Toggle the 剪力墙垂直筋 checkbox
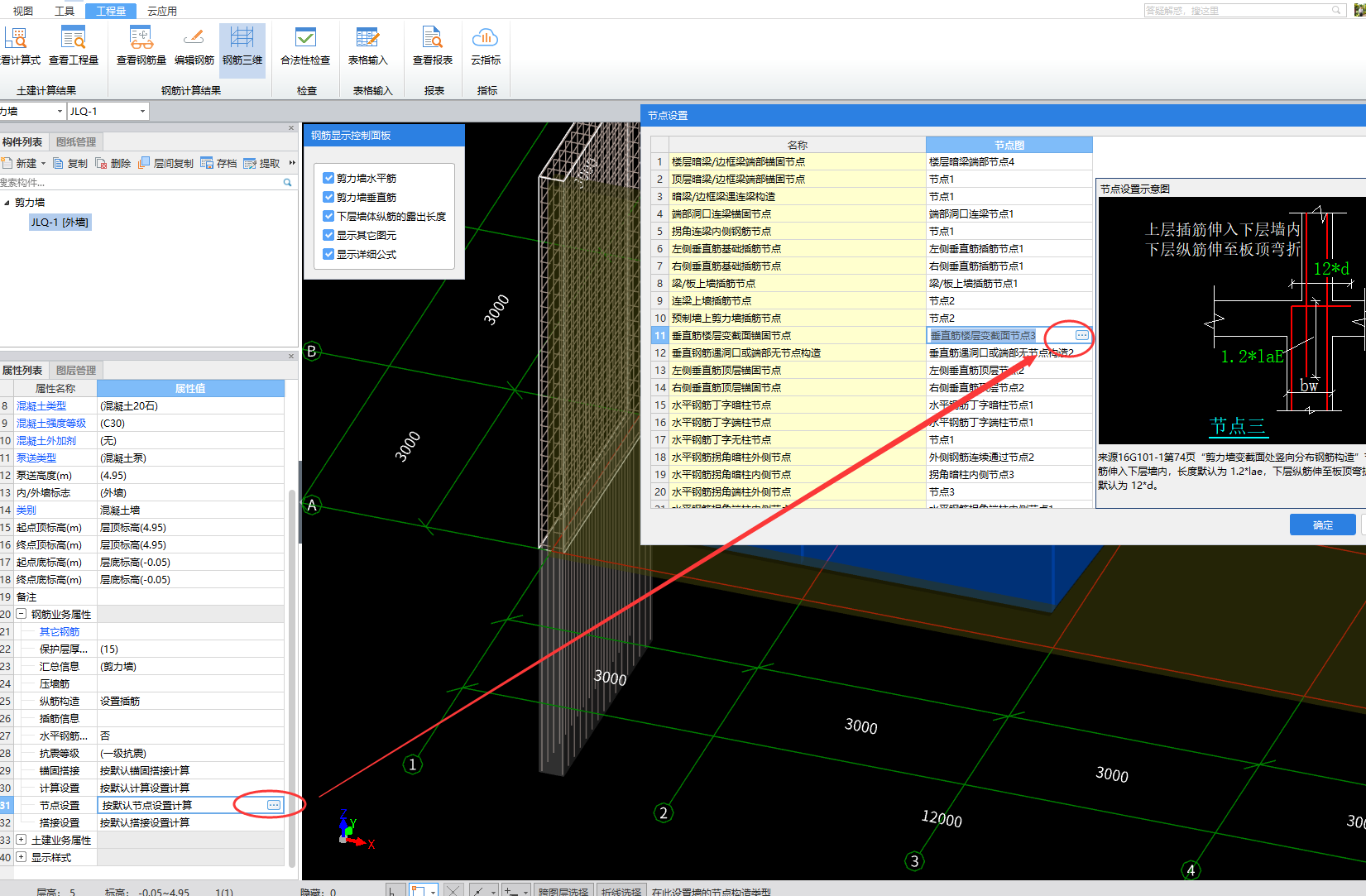This screenshot has width=1366, height=896. point(328,197)
